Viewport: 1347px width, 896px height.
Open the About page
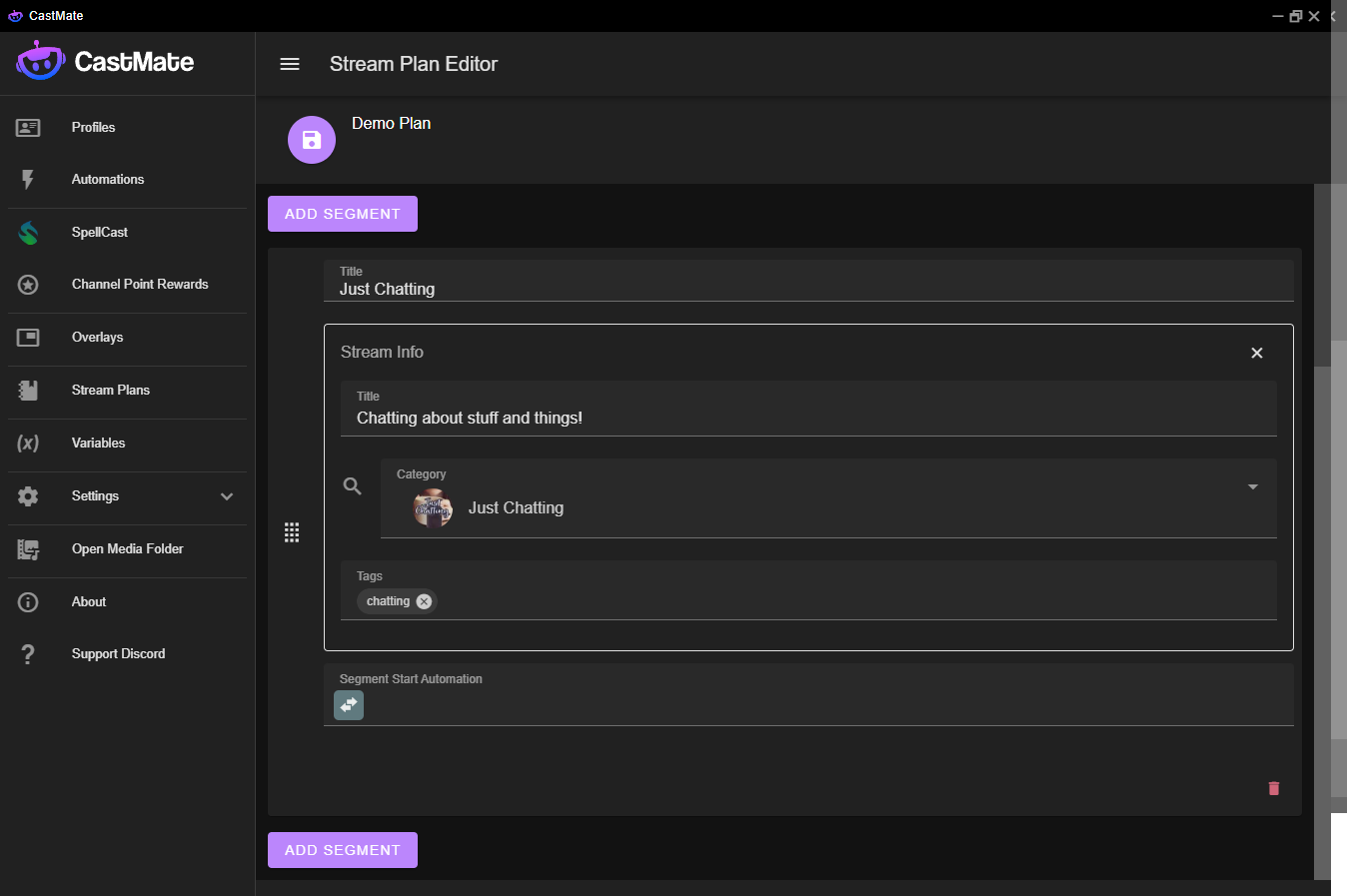pos(89,602)
